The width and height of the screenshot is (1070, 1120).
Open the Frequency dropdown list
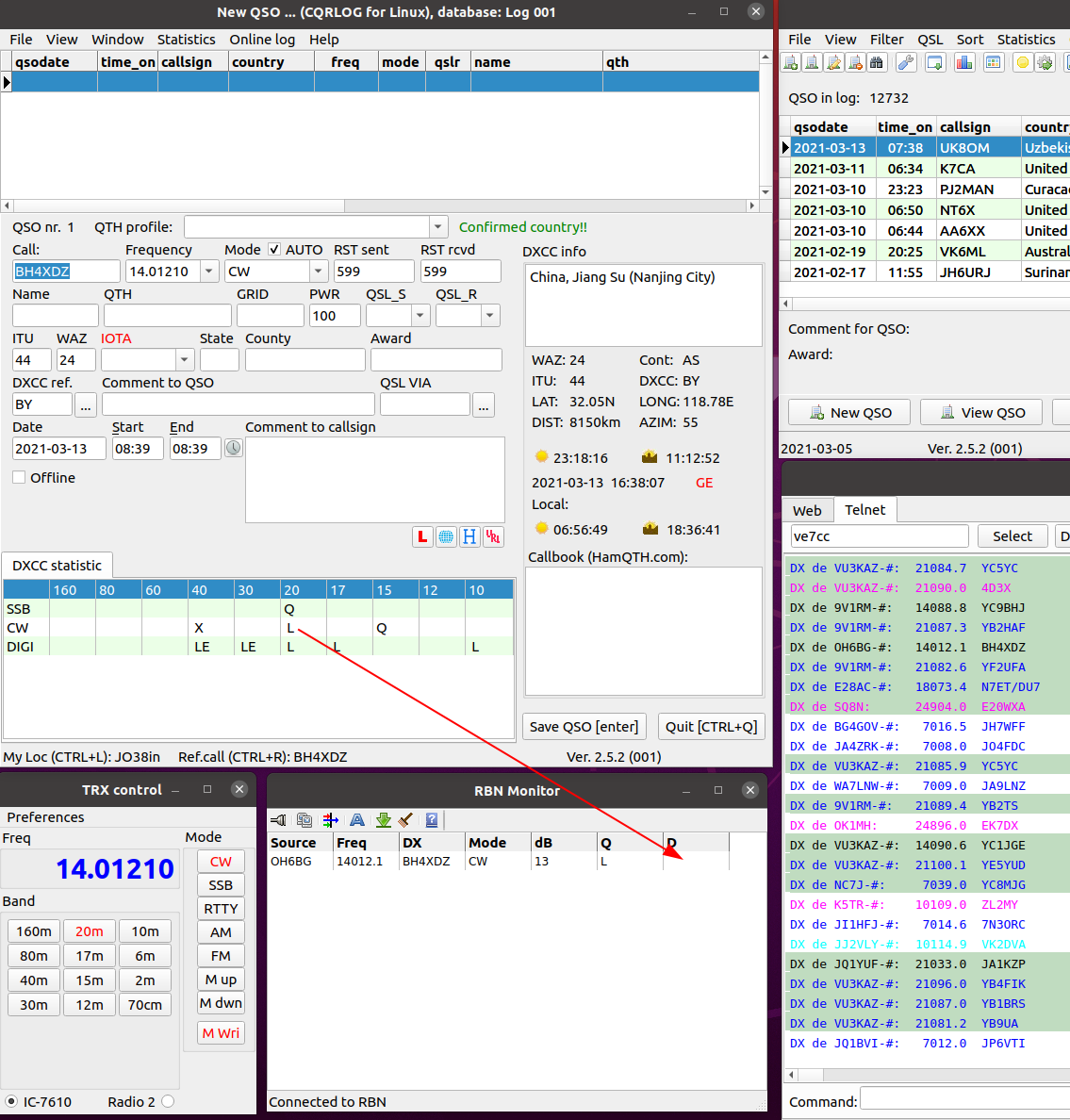(208, 272)
